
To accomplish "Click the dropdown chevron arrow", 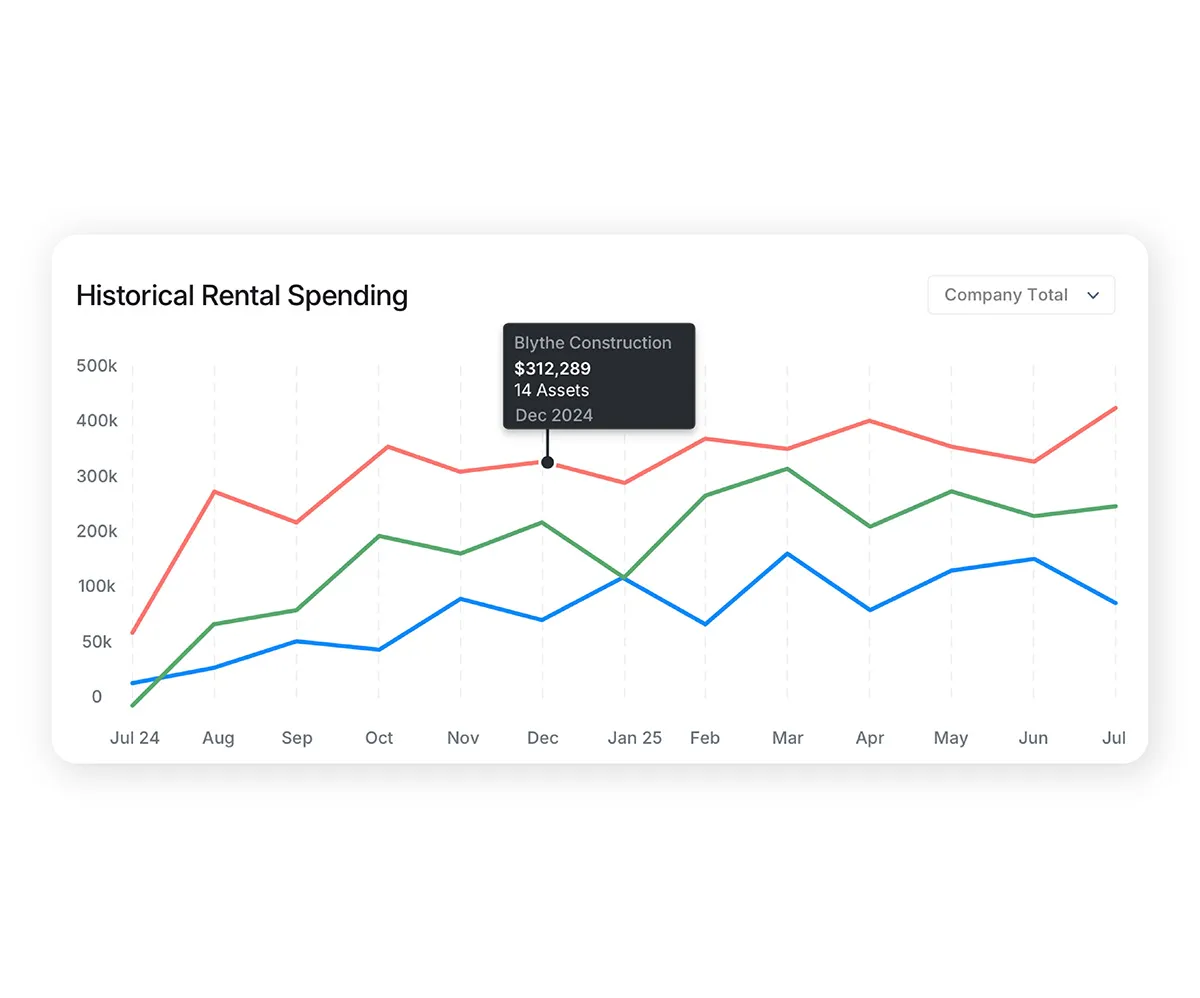I will pos(1093,295).
